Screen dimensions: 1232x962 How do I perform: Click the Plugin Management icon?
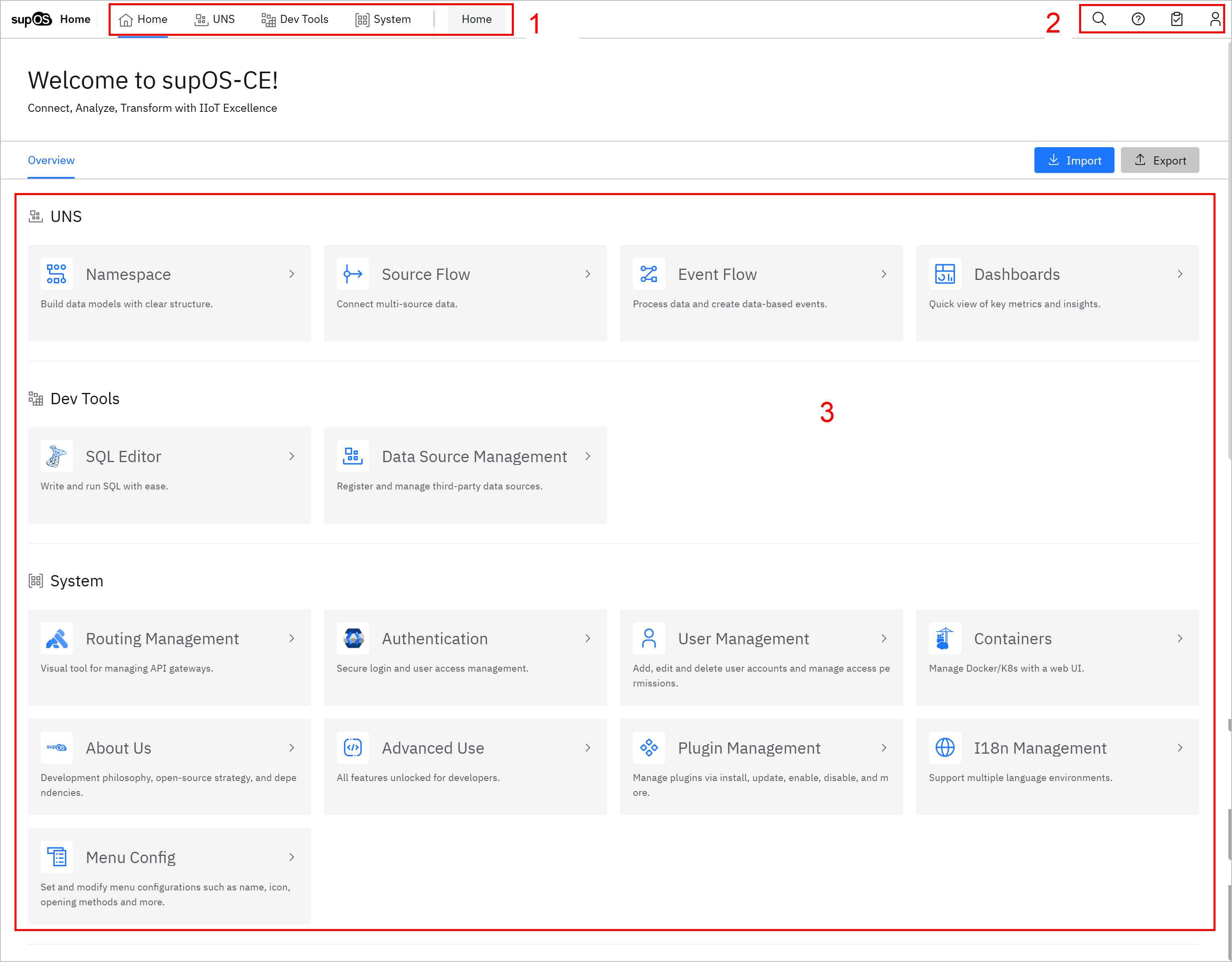coord(649,748)
